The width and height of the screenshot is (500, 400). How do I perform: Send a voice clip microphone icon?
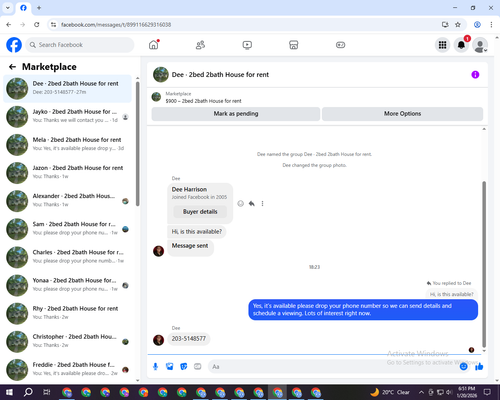point(155,367)
